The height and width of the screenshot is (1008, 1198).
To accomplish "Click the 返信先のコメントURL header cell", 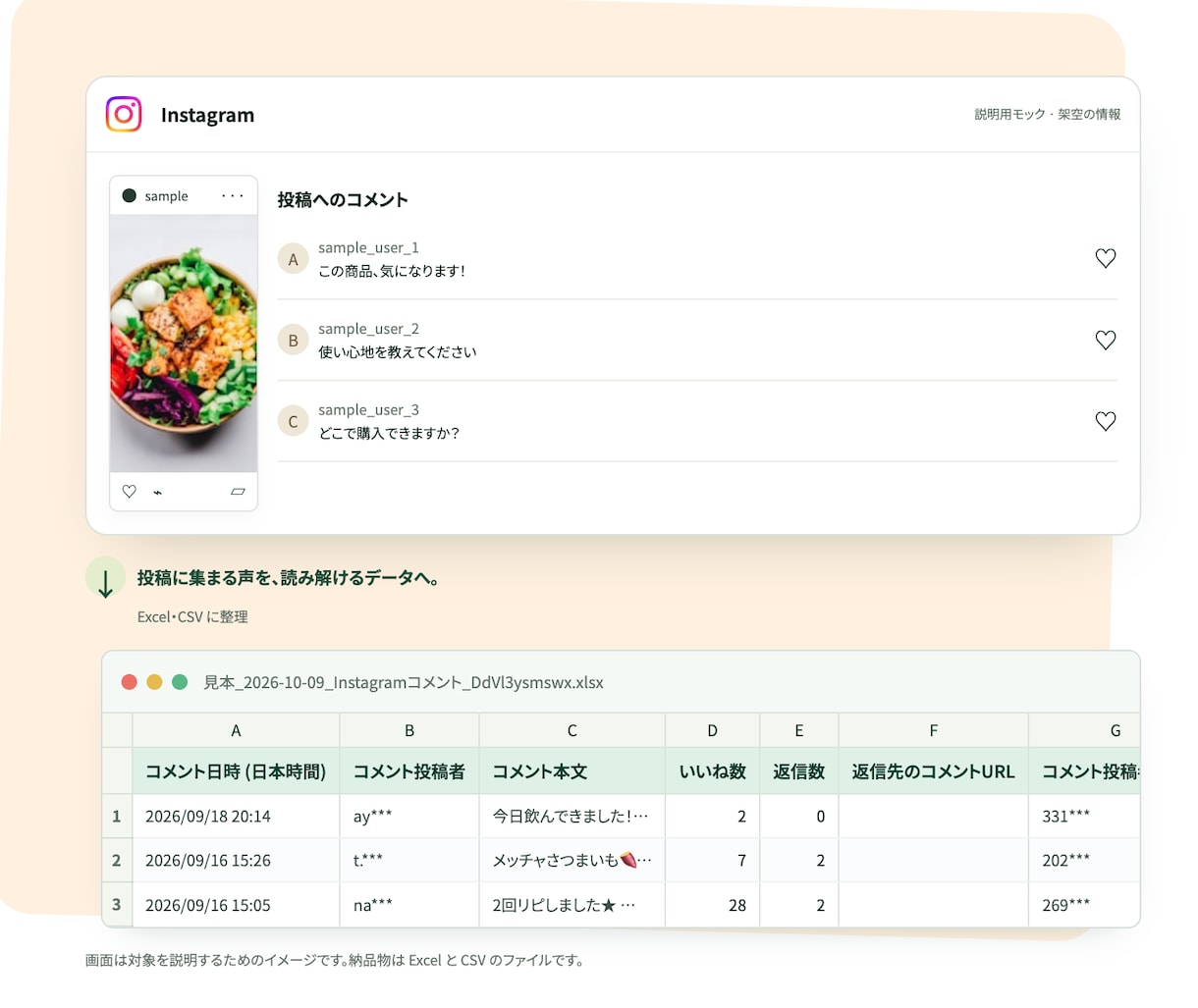I will coord(934,771).
